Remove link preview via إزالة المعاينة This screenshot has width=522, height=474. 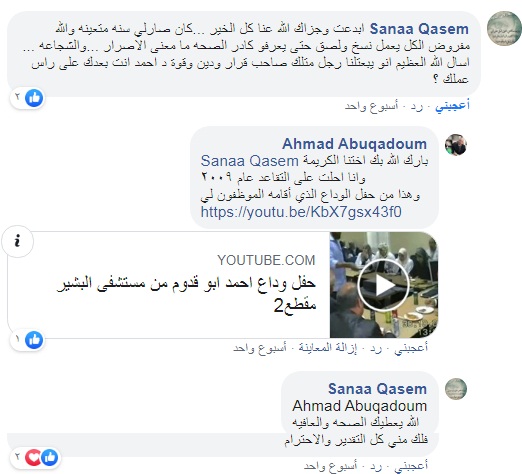(327, 348)
